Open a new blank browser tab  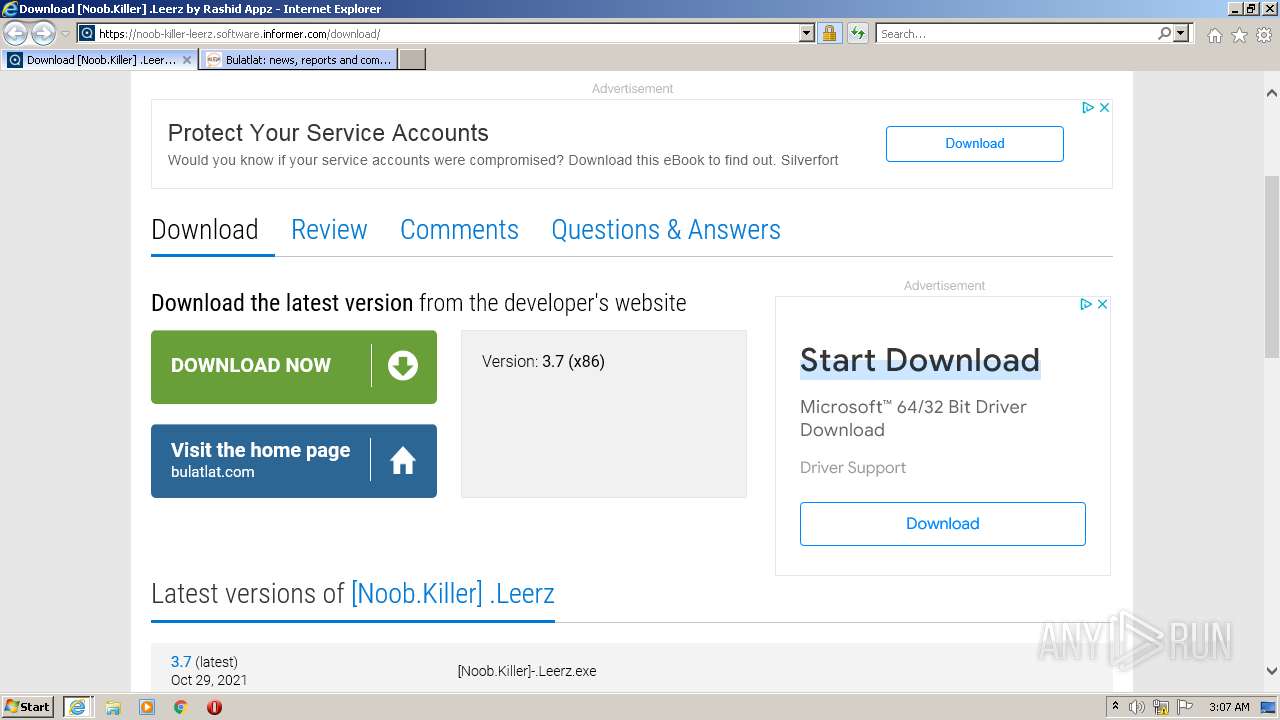(412, 60)
